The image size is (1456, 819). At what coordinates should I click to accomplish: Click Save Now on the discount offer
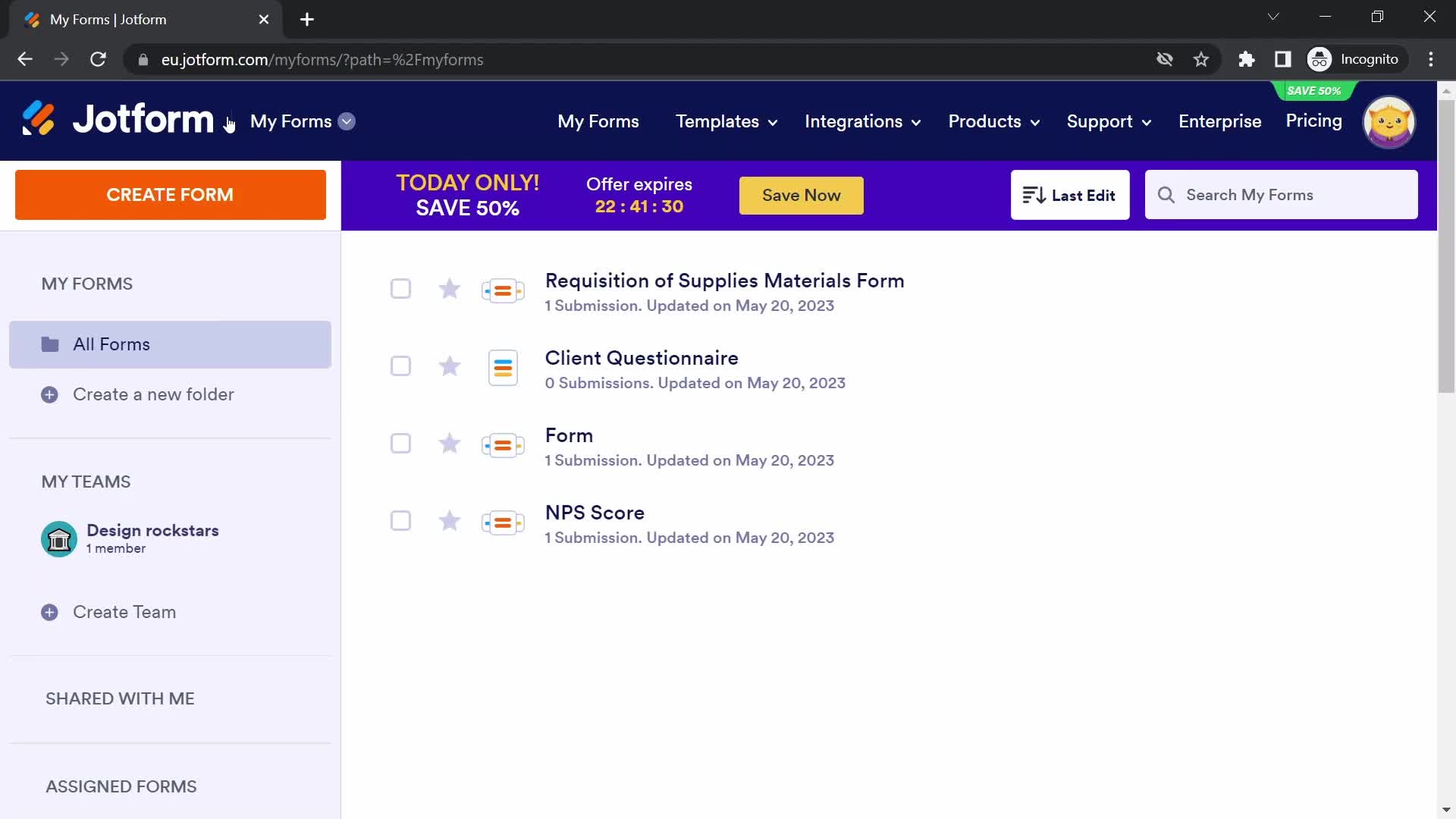(801, 195)
